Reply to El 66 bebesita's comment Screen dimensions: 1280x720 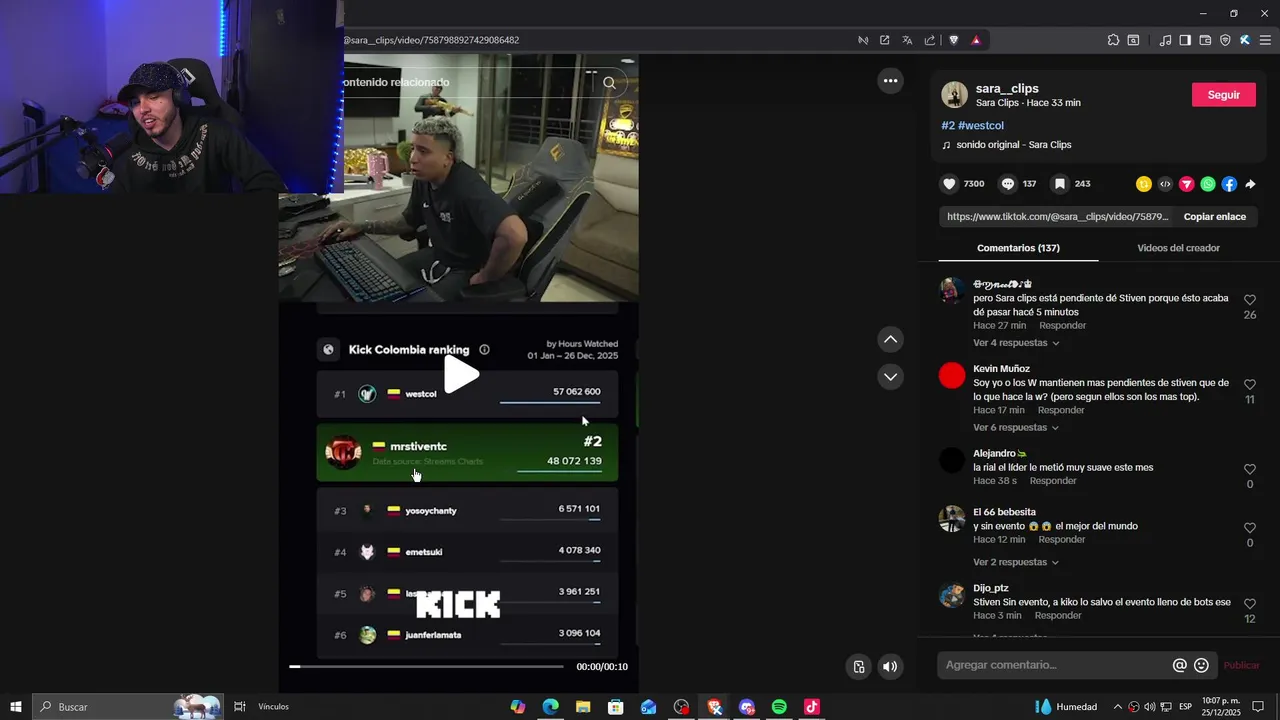tap(1062, 540)
